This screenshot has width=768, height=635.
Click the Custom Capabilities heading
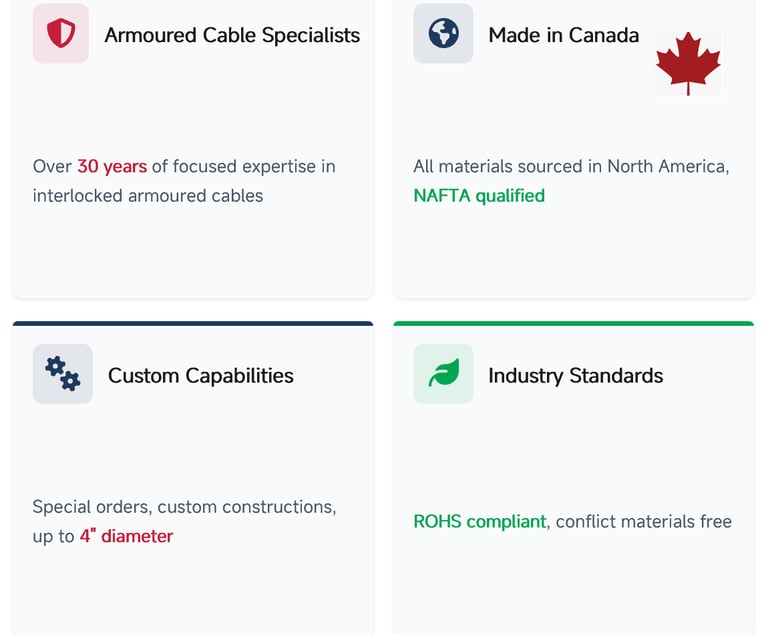[x=200, y=376]
